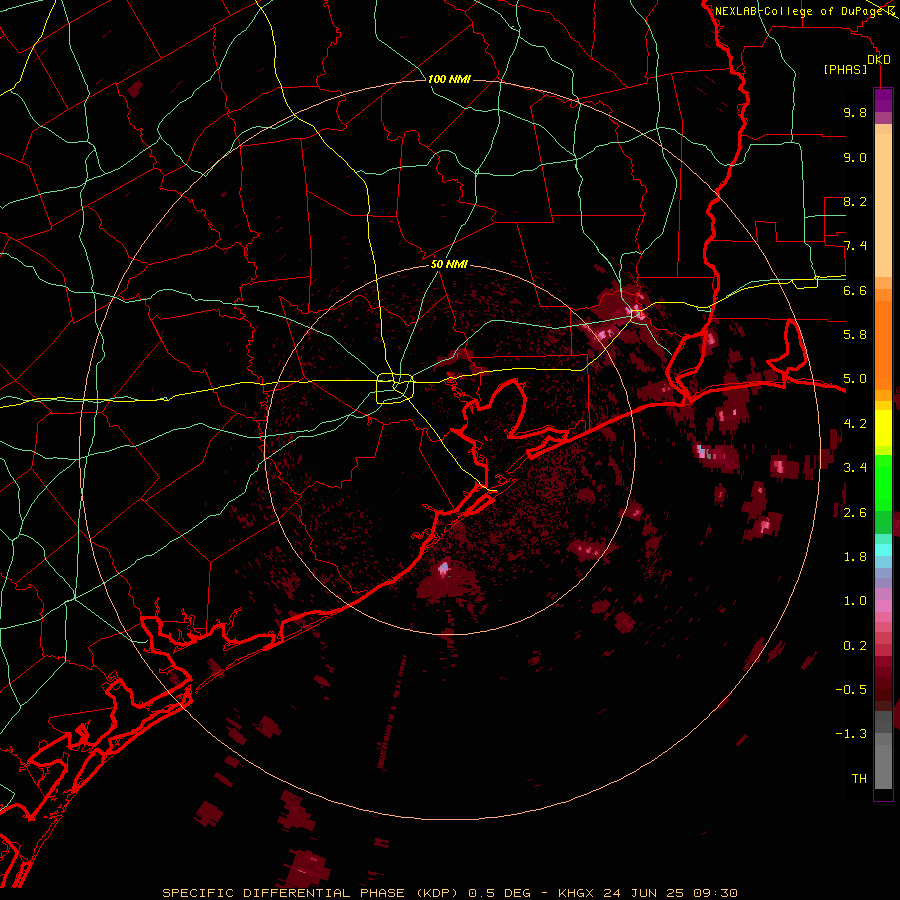
Task: Pick the yellow color bar segment
Action: pos(883,428)
